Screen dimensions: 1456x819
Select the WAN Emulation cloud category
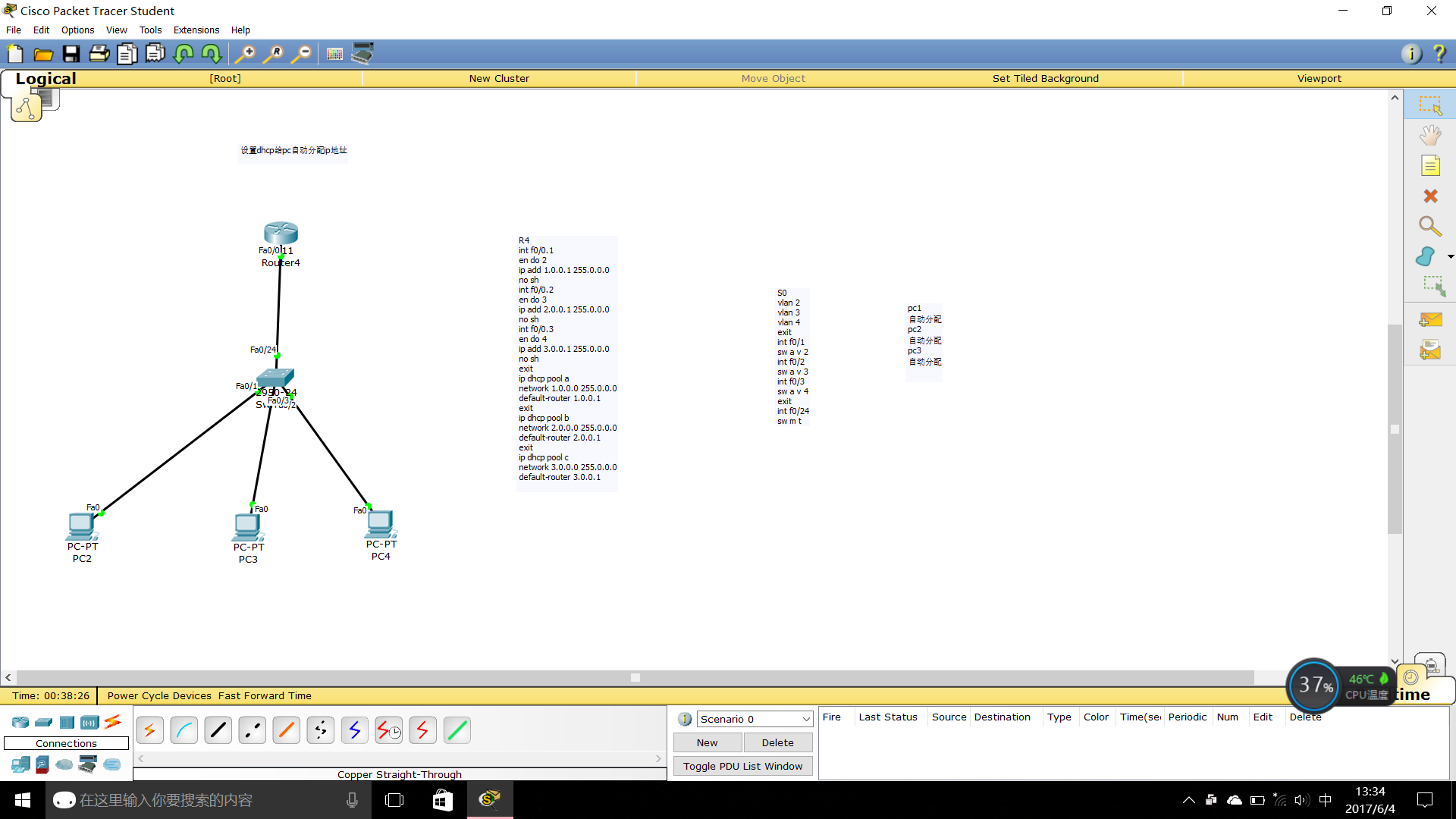coord(64,764)
